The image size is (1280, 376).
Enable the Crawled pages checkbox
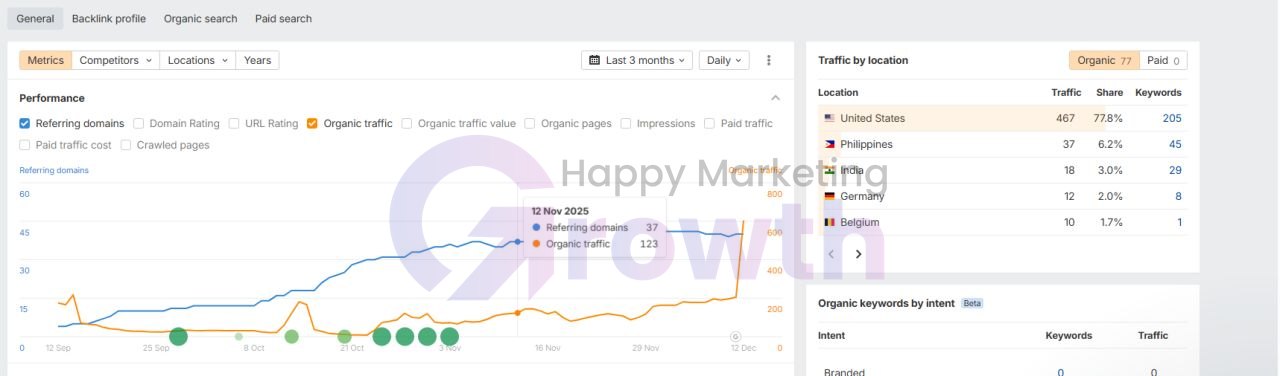coord(126,145)
